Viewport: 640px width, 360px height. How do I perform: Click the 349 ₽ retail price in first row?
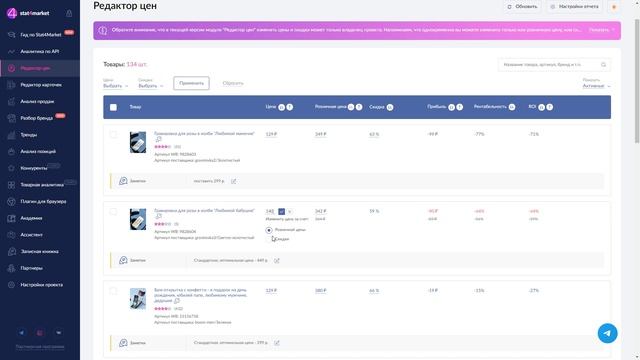tap(321, 134)
